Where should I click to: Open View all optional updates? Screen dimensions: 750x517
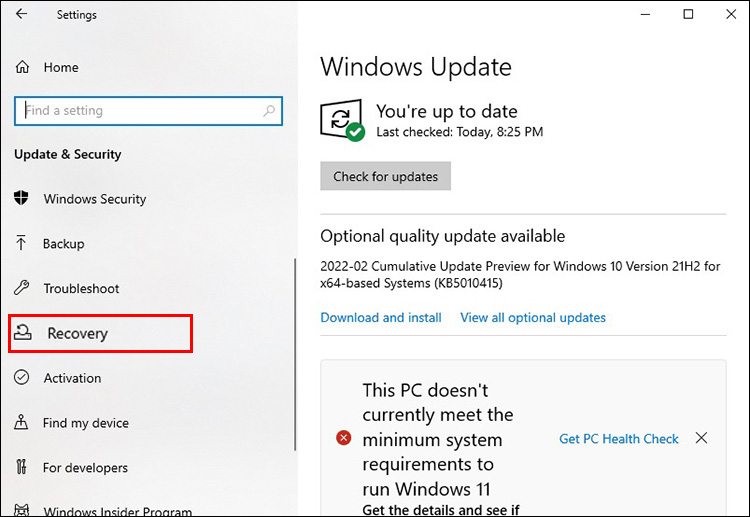(533, 318)
